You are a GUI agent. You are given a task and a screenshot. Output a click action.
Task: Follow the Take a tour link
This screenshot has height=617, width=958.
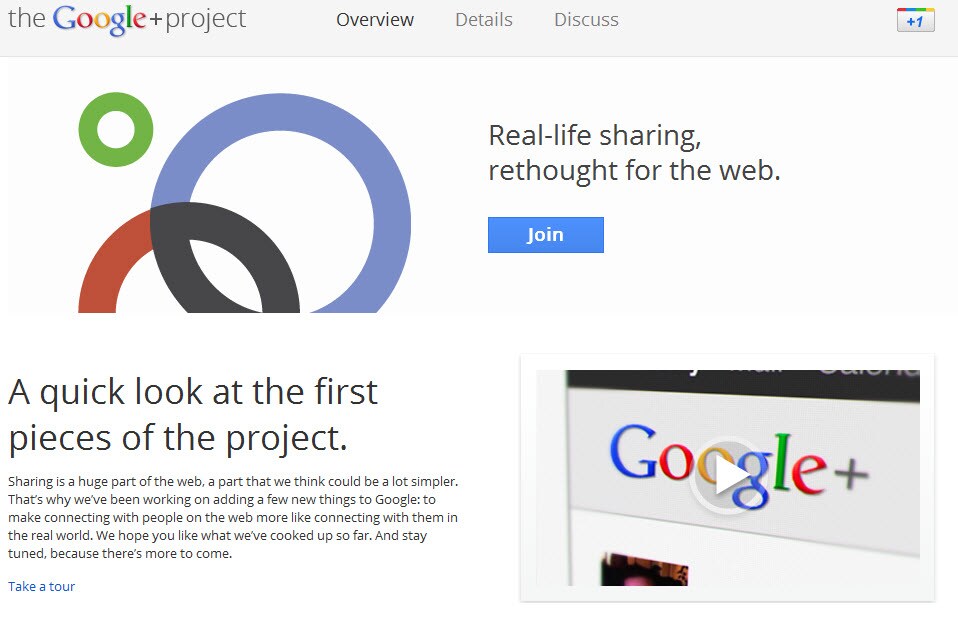[x=42, y=586]
